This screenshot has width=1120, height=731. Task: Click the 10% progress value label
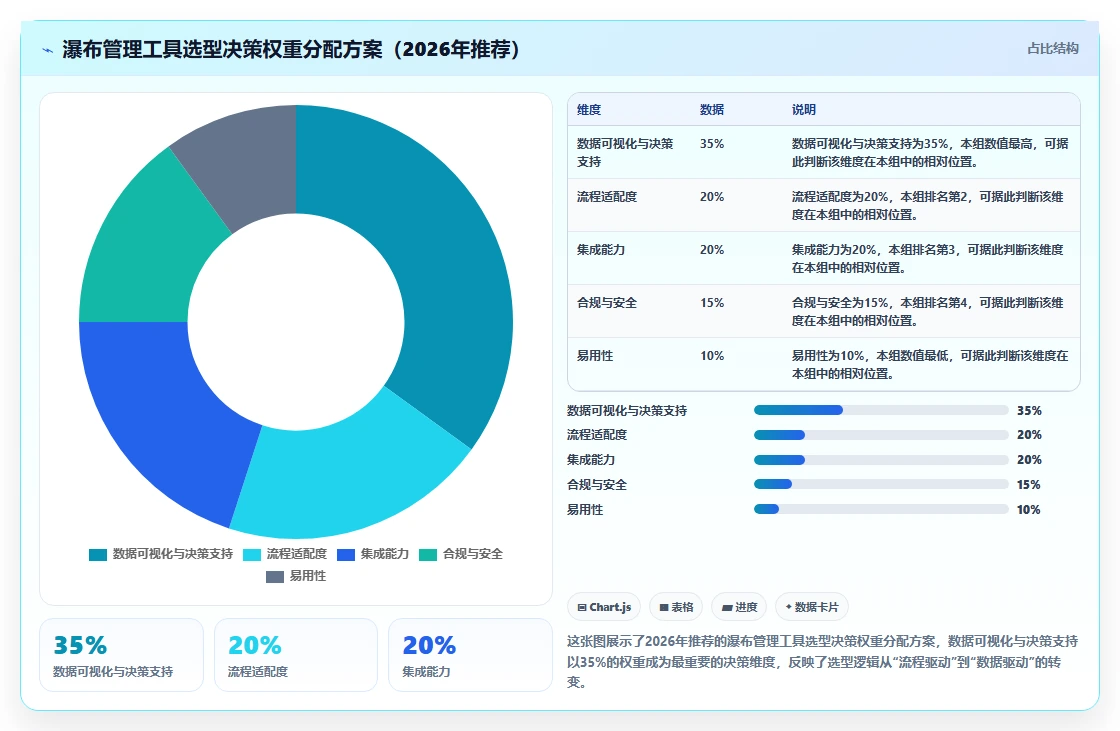pos(1029,509)
